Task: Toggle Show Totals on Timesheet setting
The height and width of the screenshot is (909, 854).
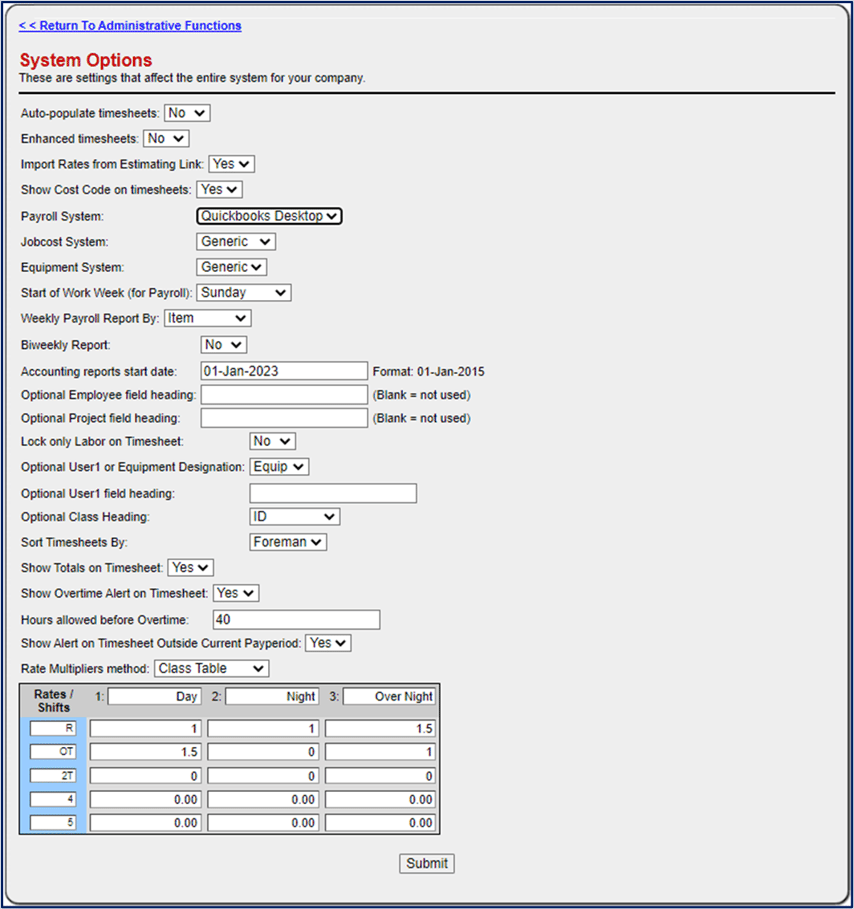Action: click(x=190, y=567)
